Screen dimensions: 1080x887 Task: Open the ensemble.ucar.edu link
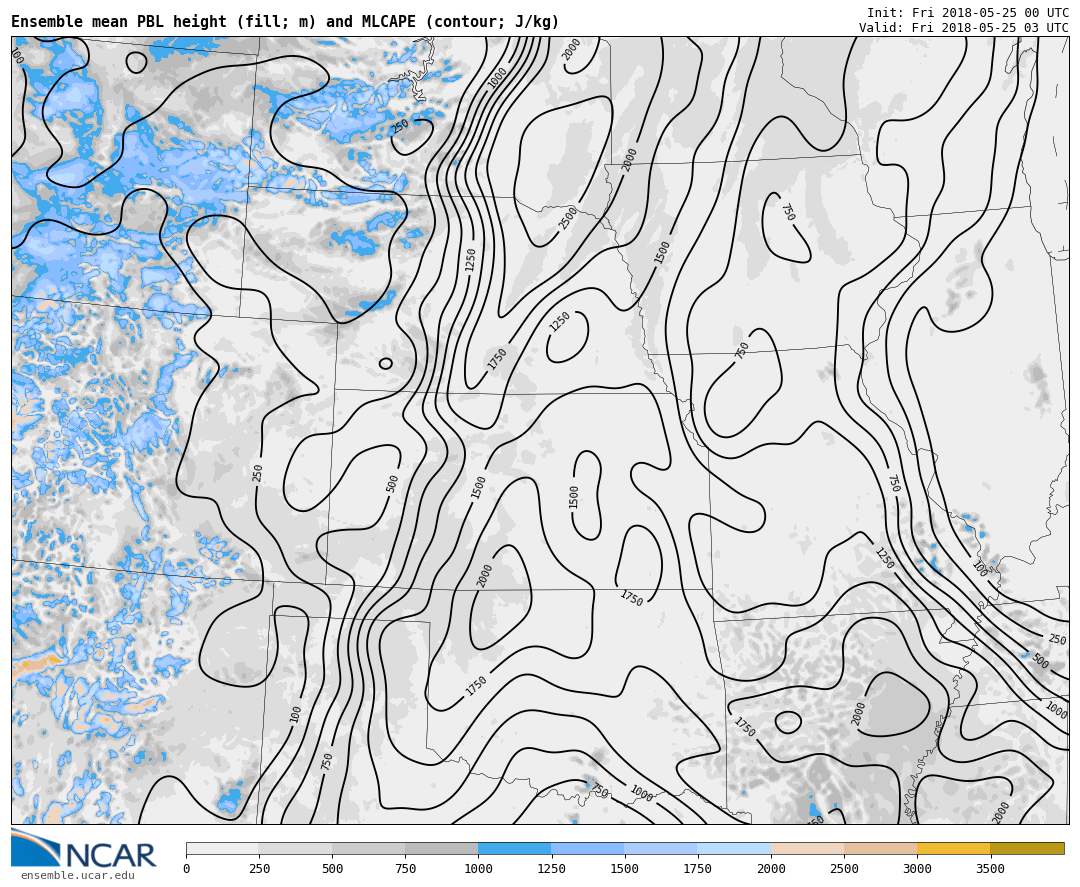(x=77, y=876)
